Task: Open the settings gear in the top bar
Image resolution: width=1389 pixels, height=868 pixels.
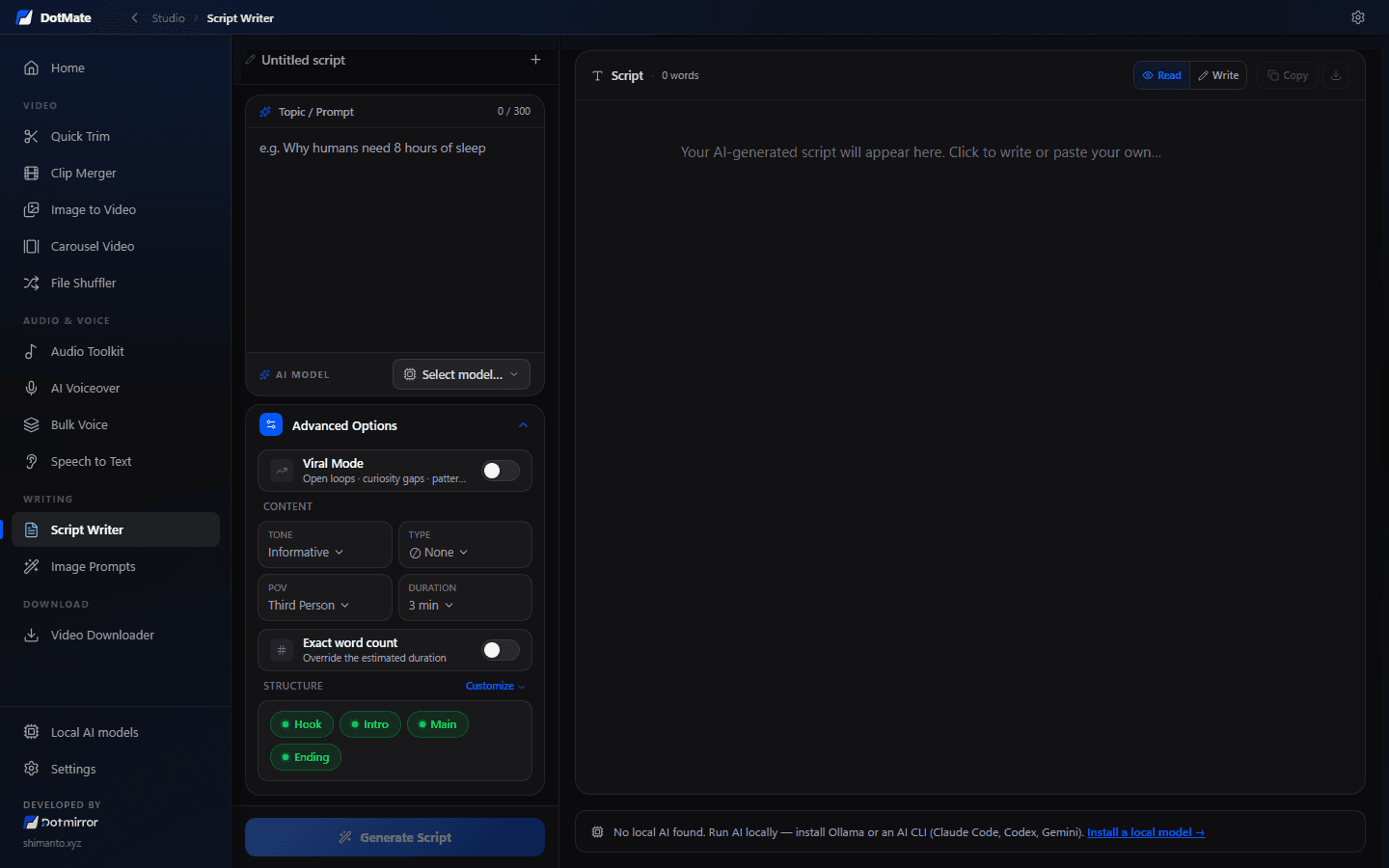Action: pos(1357,17)
